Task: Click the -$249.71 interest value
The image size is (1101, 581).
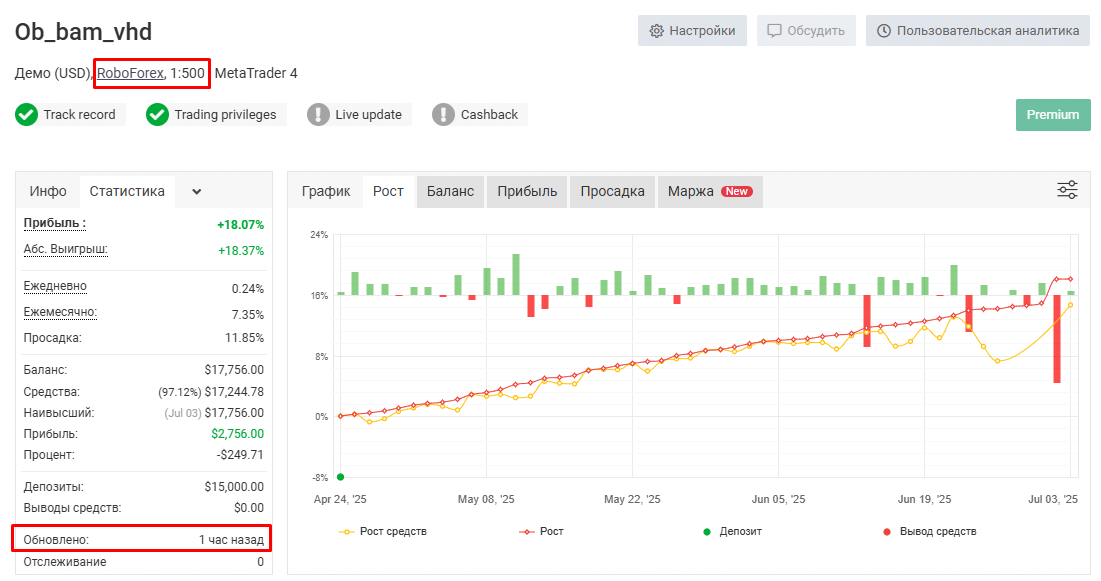Action: (240, 455)
